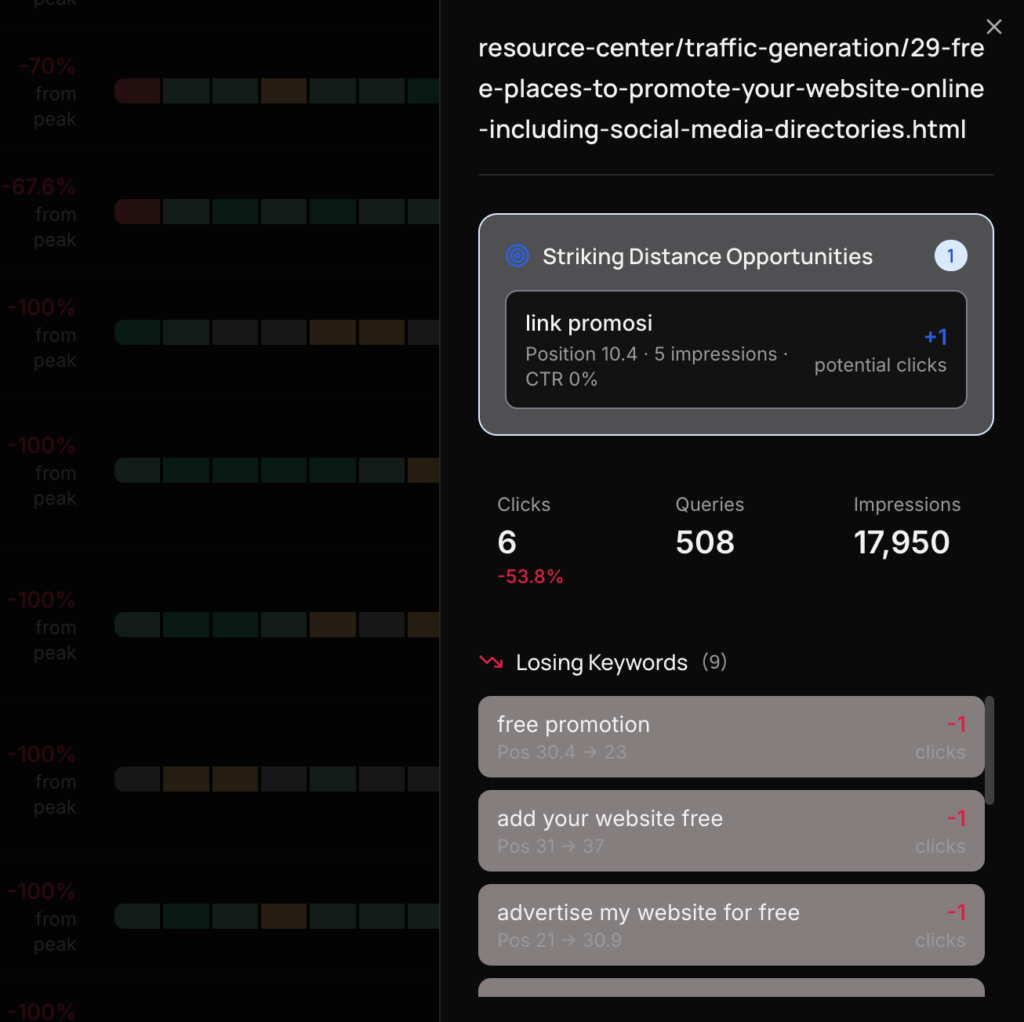Viewport: 1024px width, 1022px height.
Task: Open the "link promosi" opportunity card
Action: [x=735, y=349]
